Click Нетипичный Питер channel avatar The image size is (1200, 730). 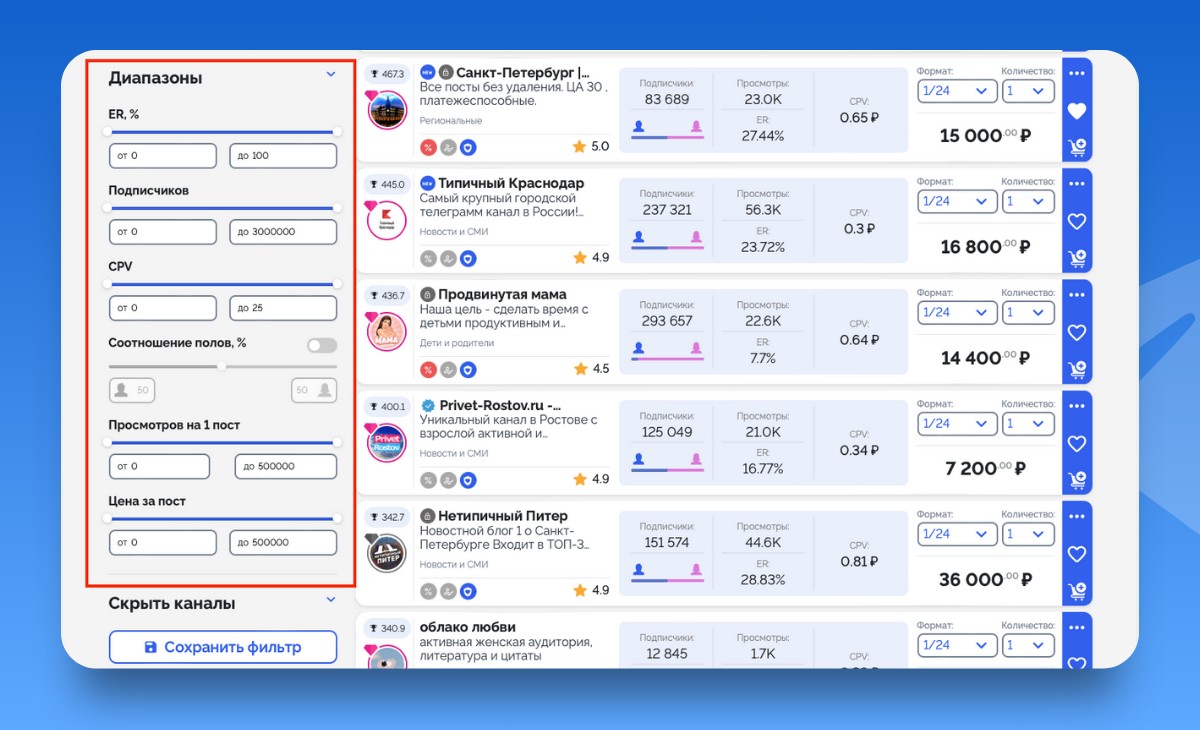387,554
